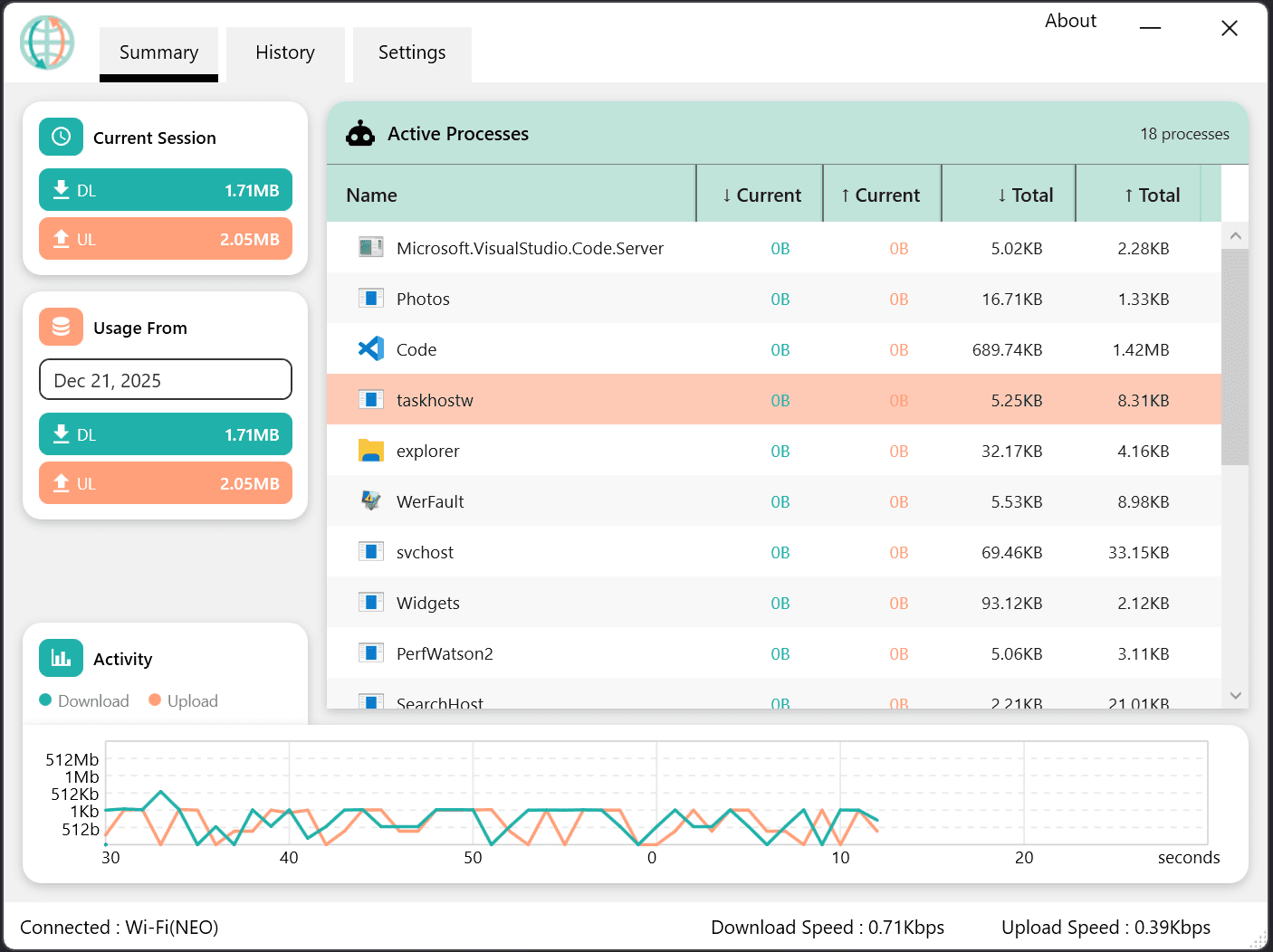Open the Usage From date picker
Viewport: 1273px width, 952px height.
coord(165,379)
